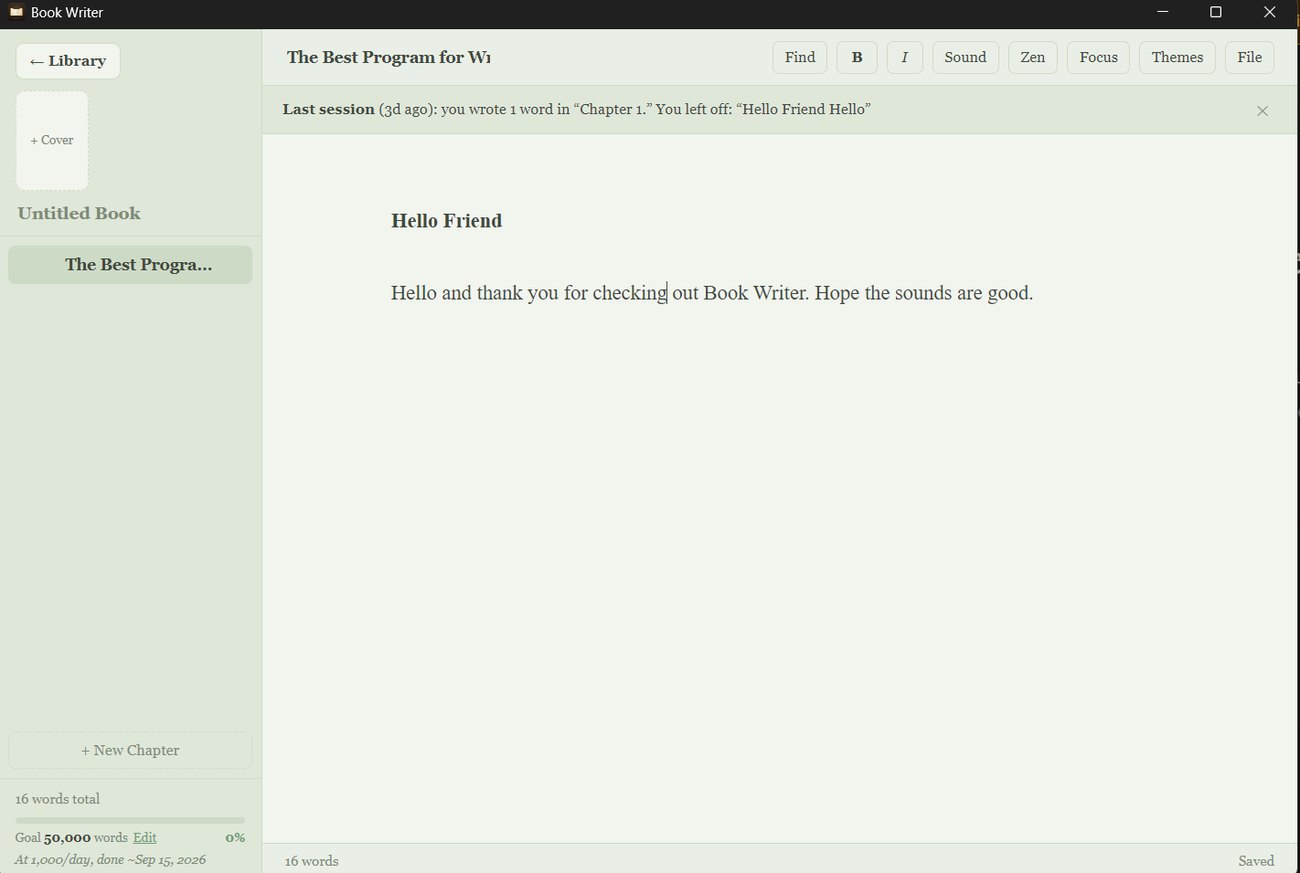The height and width of the screenshot is (873, 1300).
Task: Click the word goal progress bar
Action: pyautogui.click(x=130, y=820)
